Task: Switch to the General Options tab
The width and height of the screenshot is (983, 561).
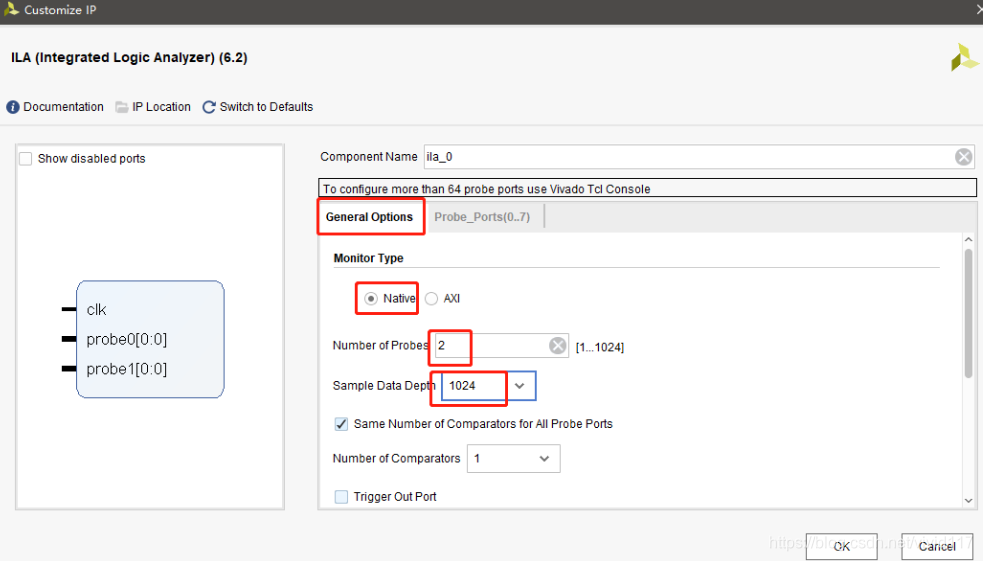Action: point(369,217)
